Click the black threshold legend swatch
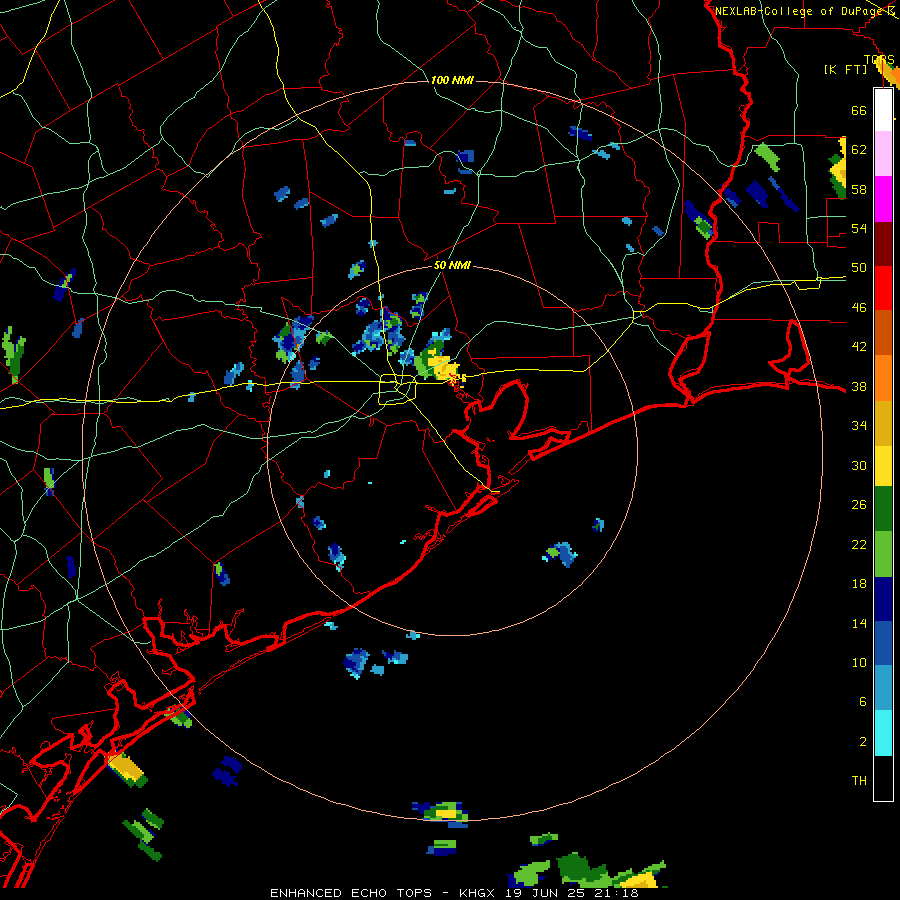 click(883, 778)
